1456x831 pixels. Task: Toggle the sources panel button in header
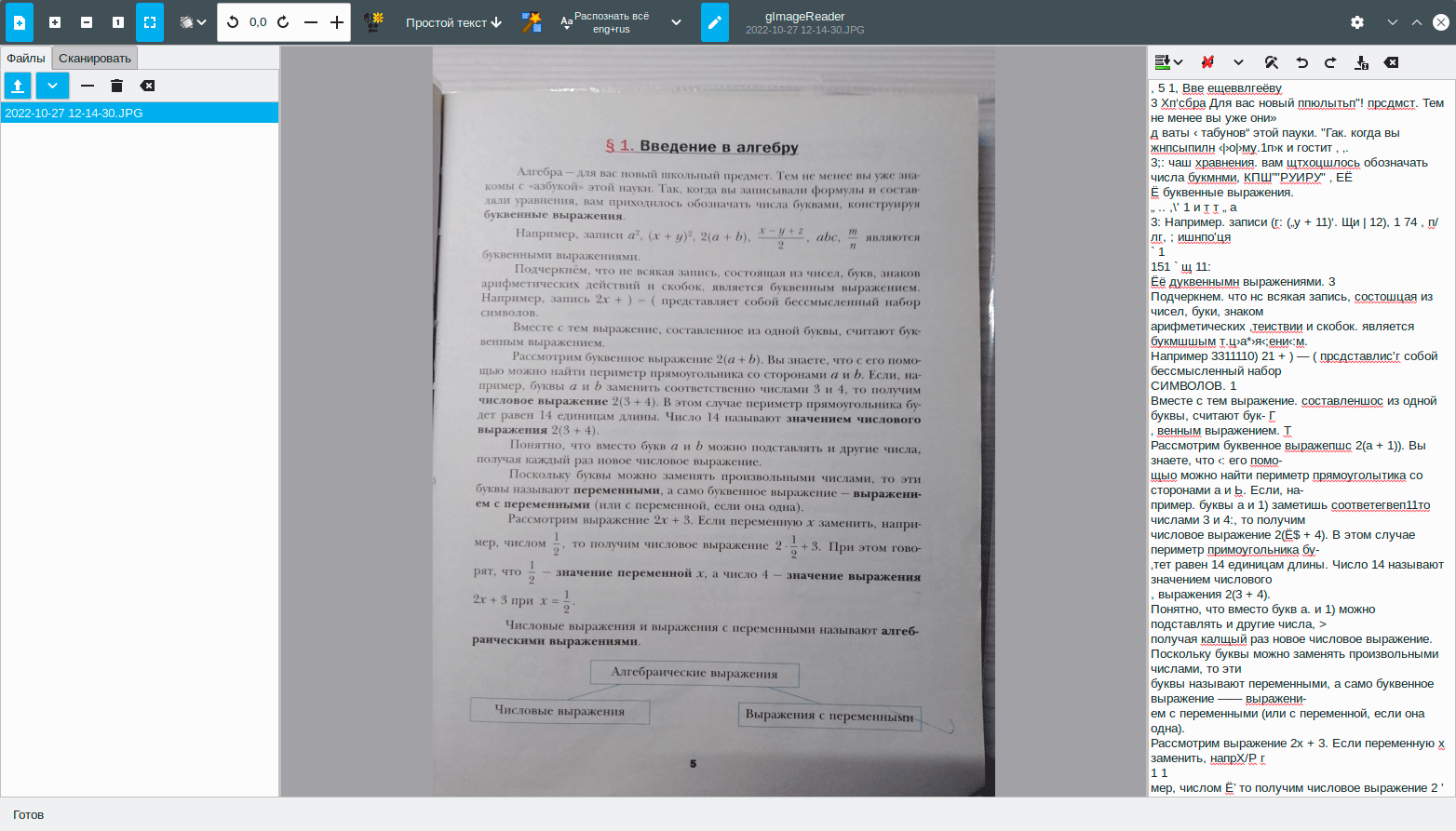point(19,22)
